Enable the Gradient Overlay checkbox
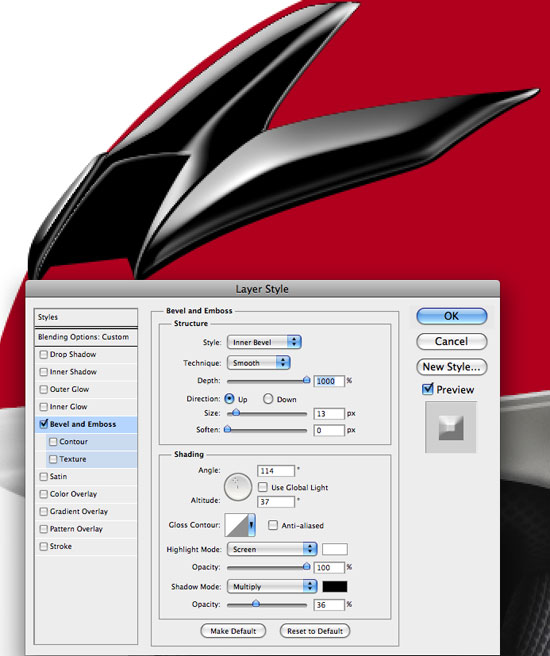 [43, 512]
